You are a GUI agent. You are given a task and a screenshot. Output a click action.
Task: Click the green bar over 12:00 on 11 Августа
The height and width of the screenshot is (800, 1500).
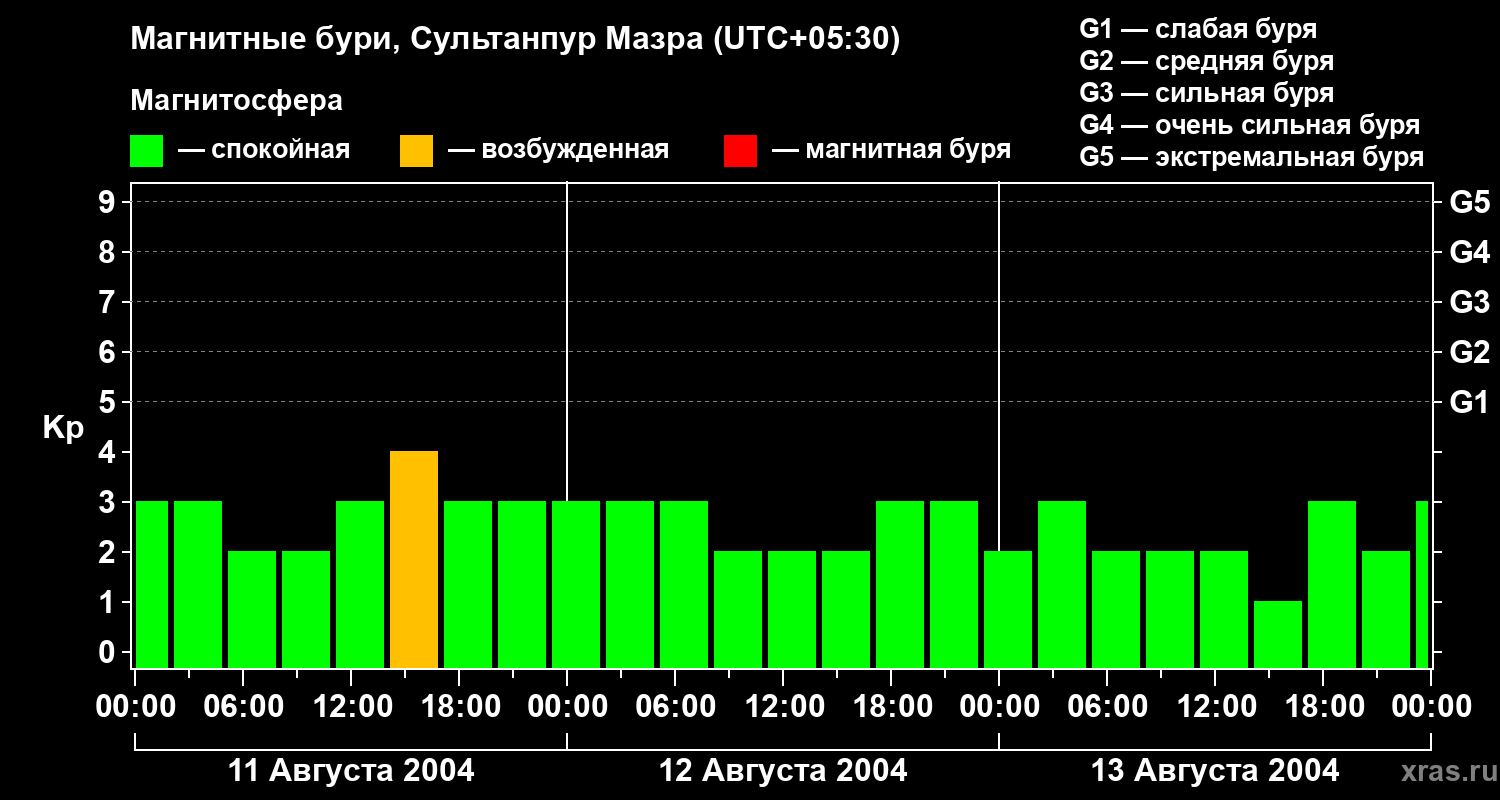click(360, 585)
